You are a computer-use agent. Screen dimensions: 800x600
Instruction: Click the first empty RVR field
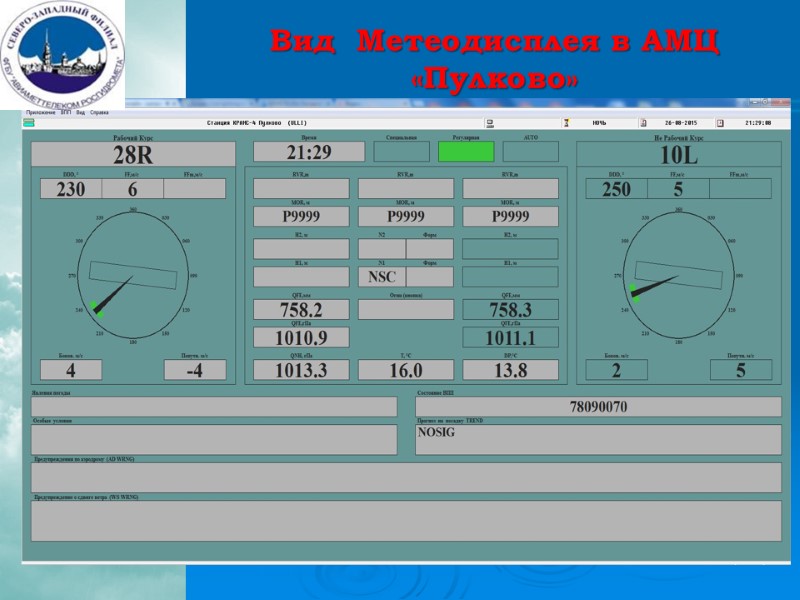pos(301,188)
